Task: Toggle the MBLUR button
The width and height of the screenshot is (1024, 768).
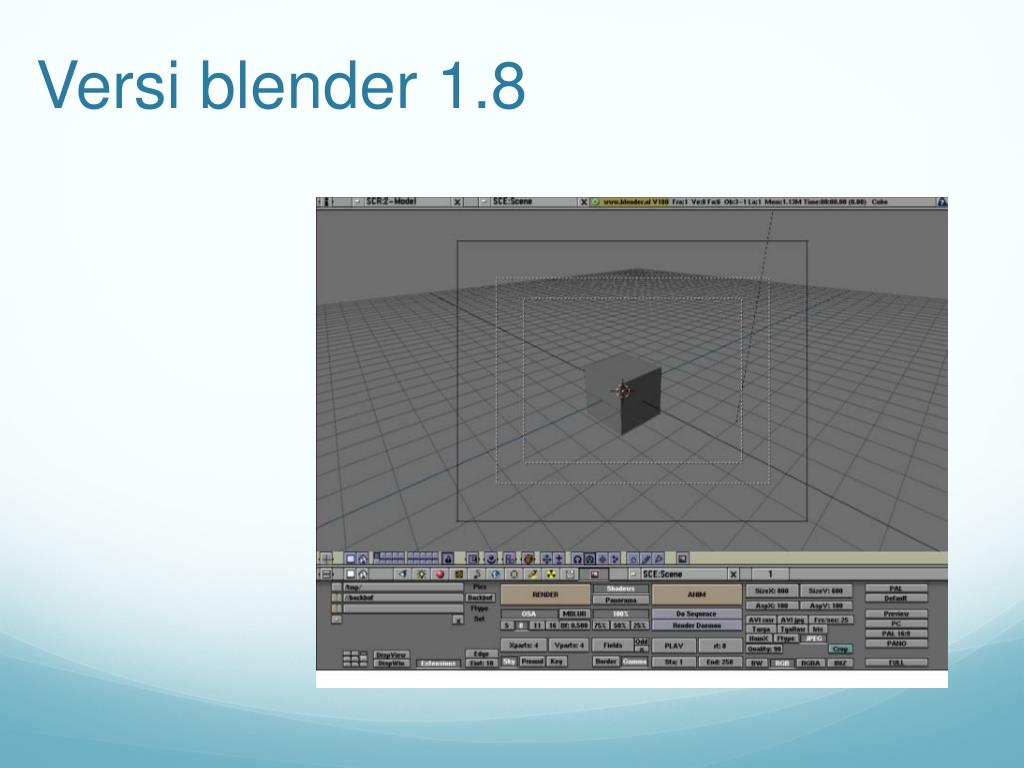Action: point(575,614)
